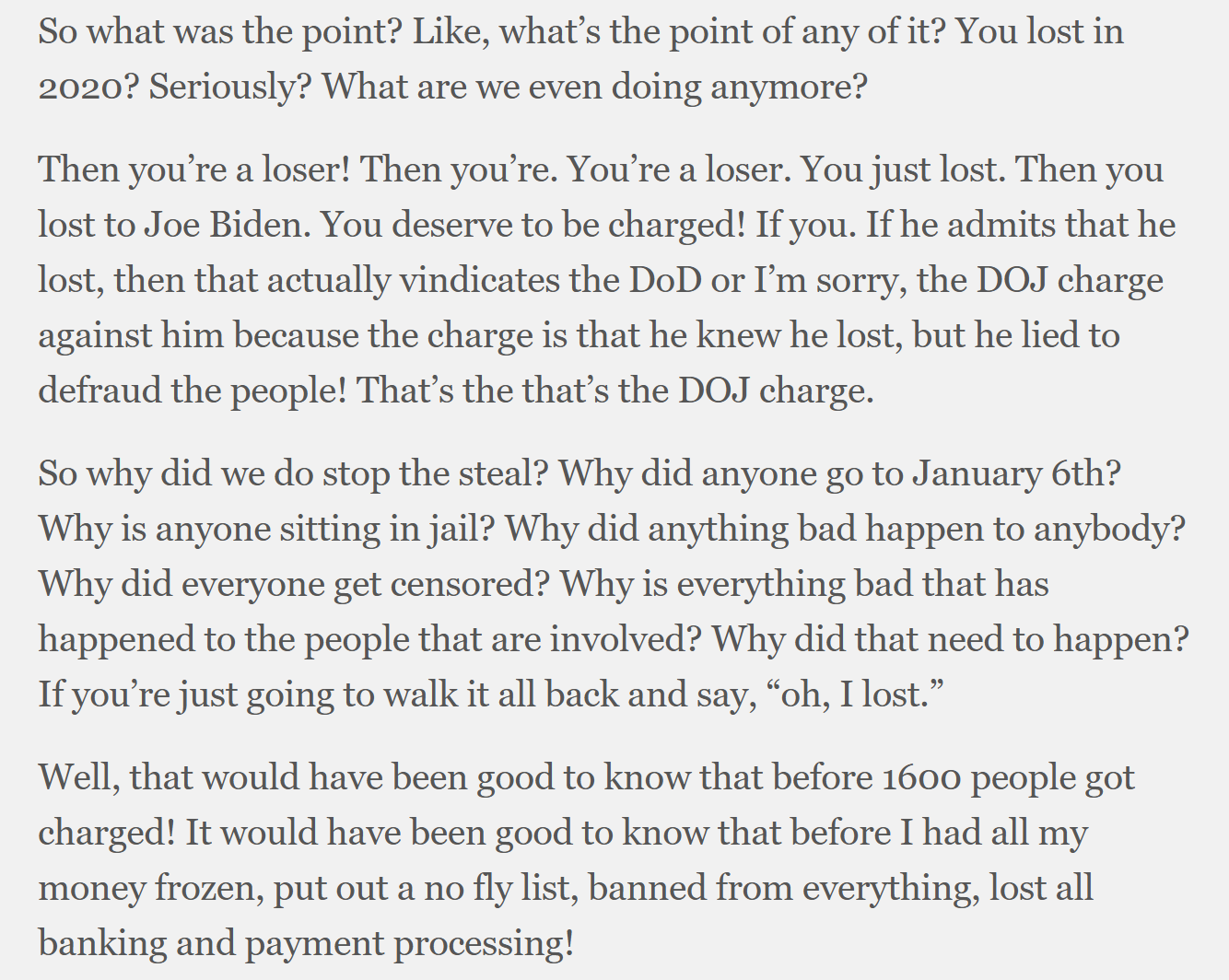The width and height of the screenshot is (1229, 980).
Task: Click the word "banned" in last paragraph
Action: pyautogui.click(x=647, y=888)
